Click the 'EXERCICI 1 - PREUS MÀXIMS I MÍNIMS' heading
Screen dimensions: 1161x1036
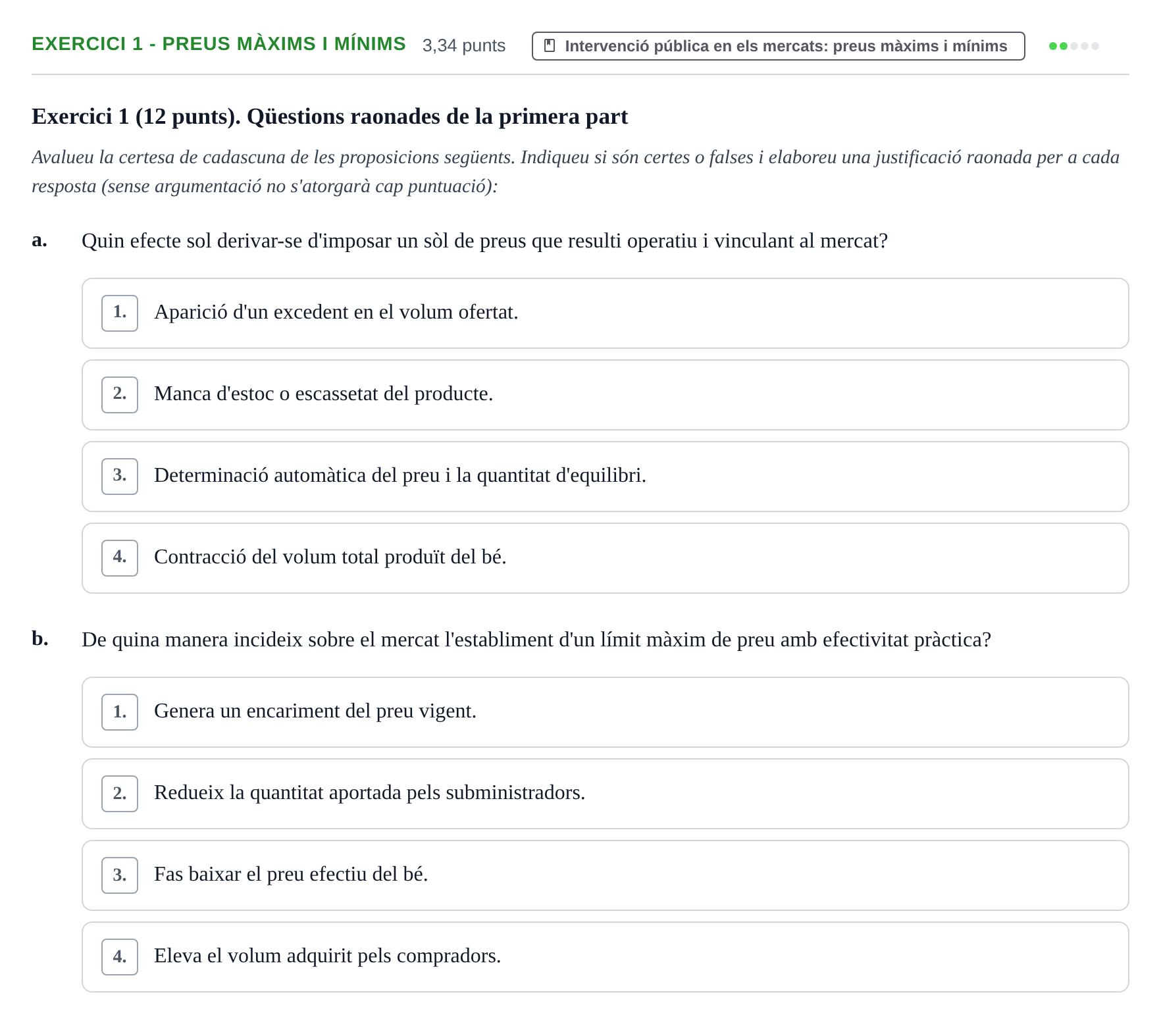(219, 44)
